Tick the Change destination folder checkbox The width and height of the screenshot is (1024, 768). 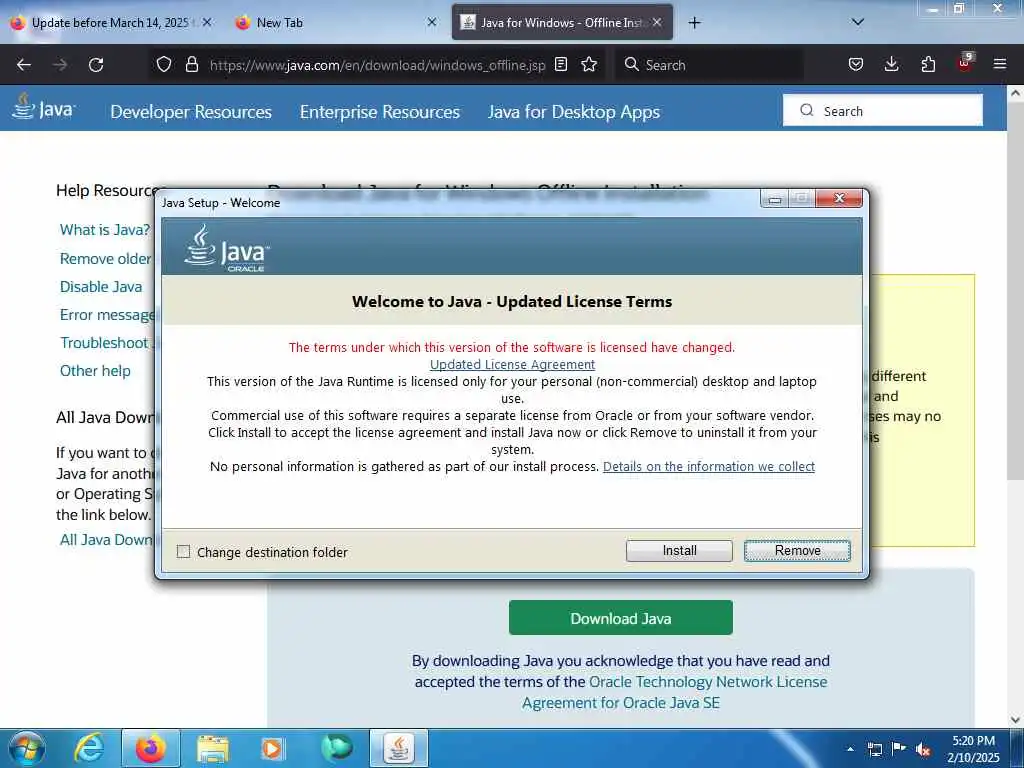pyautogui.click(x=184, y=552)
